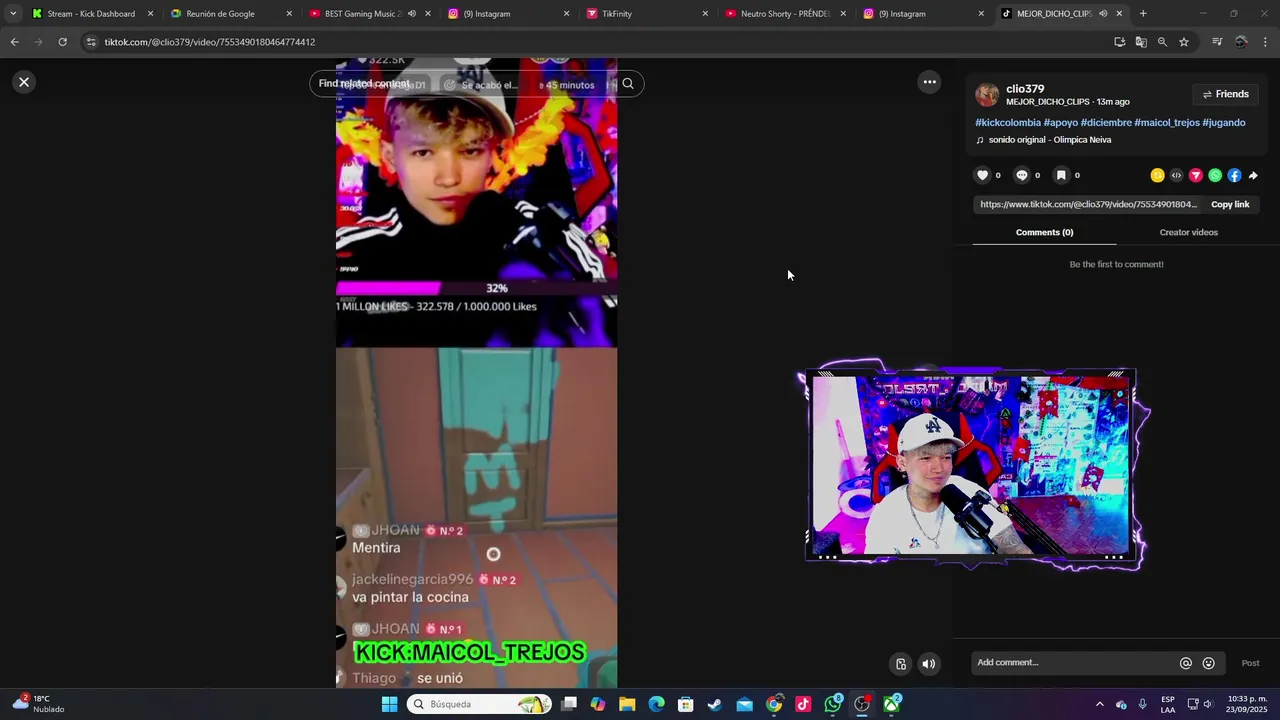Reload the TikTok page
1280x720 pixels.
(62, 42)
